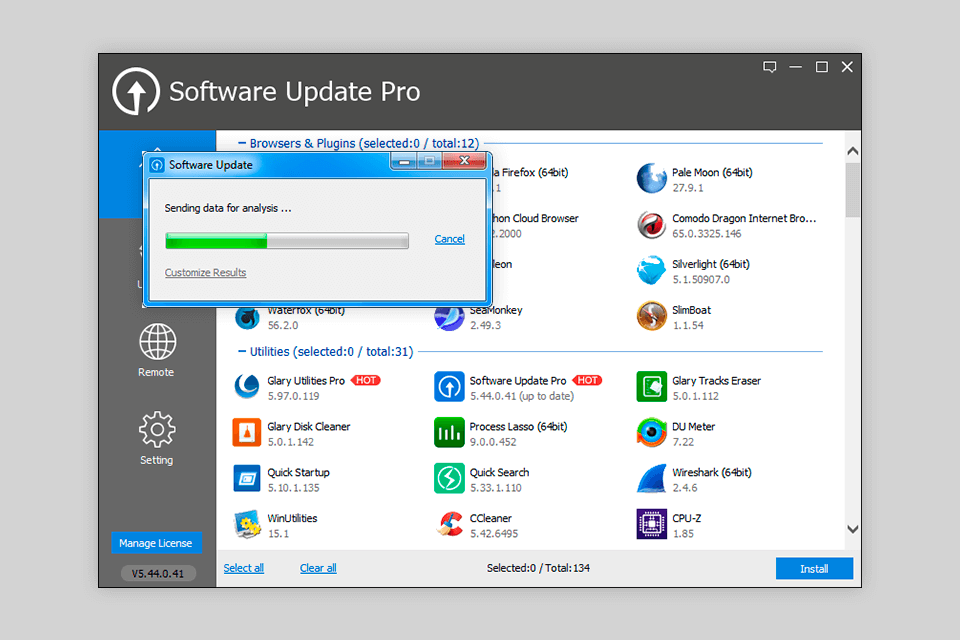Screen dimensions: 960x640
Task: Select the Quick Startup icon
Action: click(x=247, y=479)
